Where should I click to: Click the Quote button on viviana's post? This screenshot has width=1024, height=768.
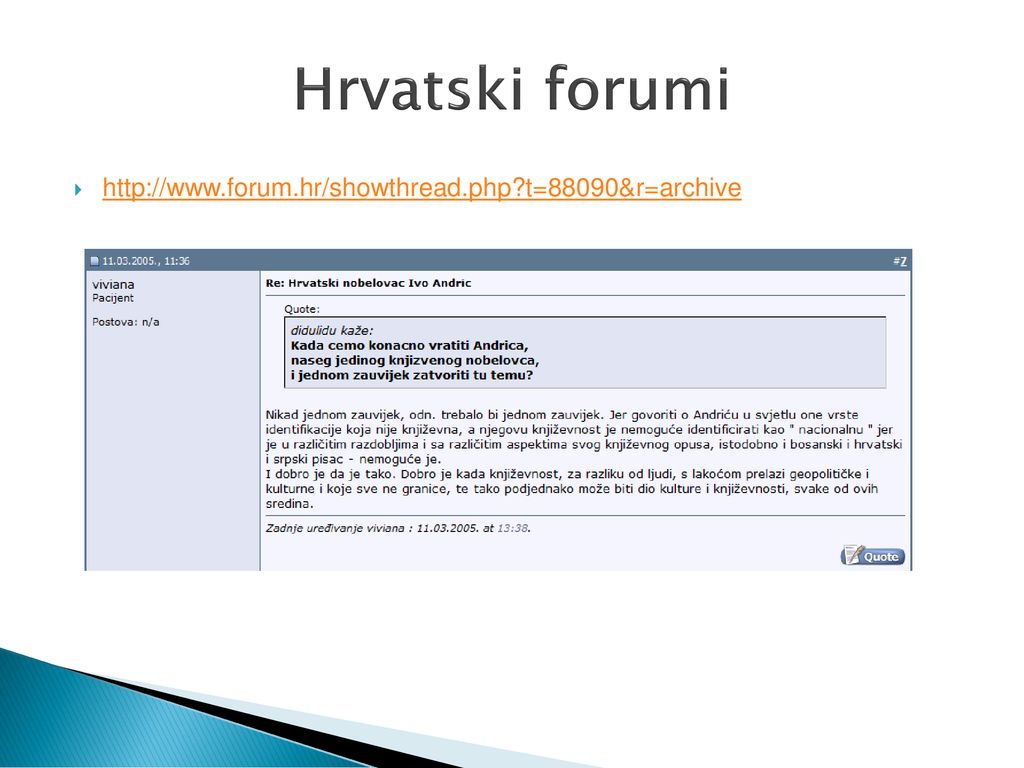[872, 556]
